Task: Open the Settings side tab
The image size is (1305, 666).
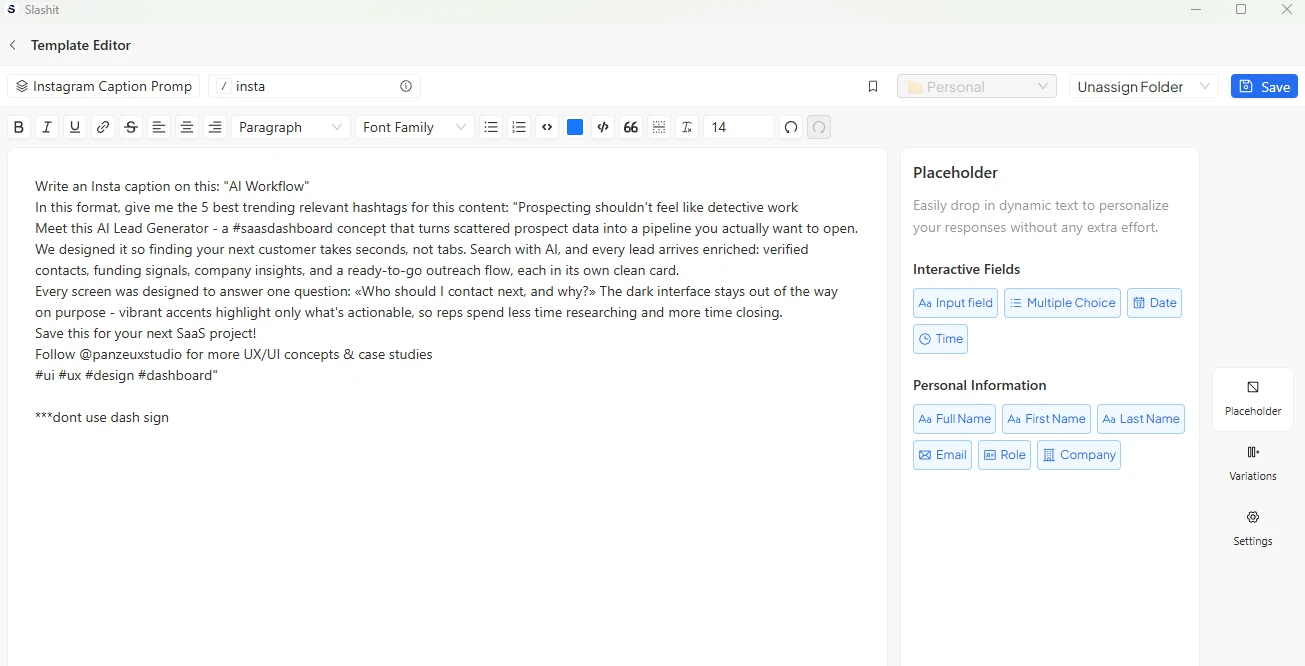Action: click(1253, 528)
